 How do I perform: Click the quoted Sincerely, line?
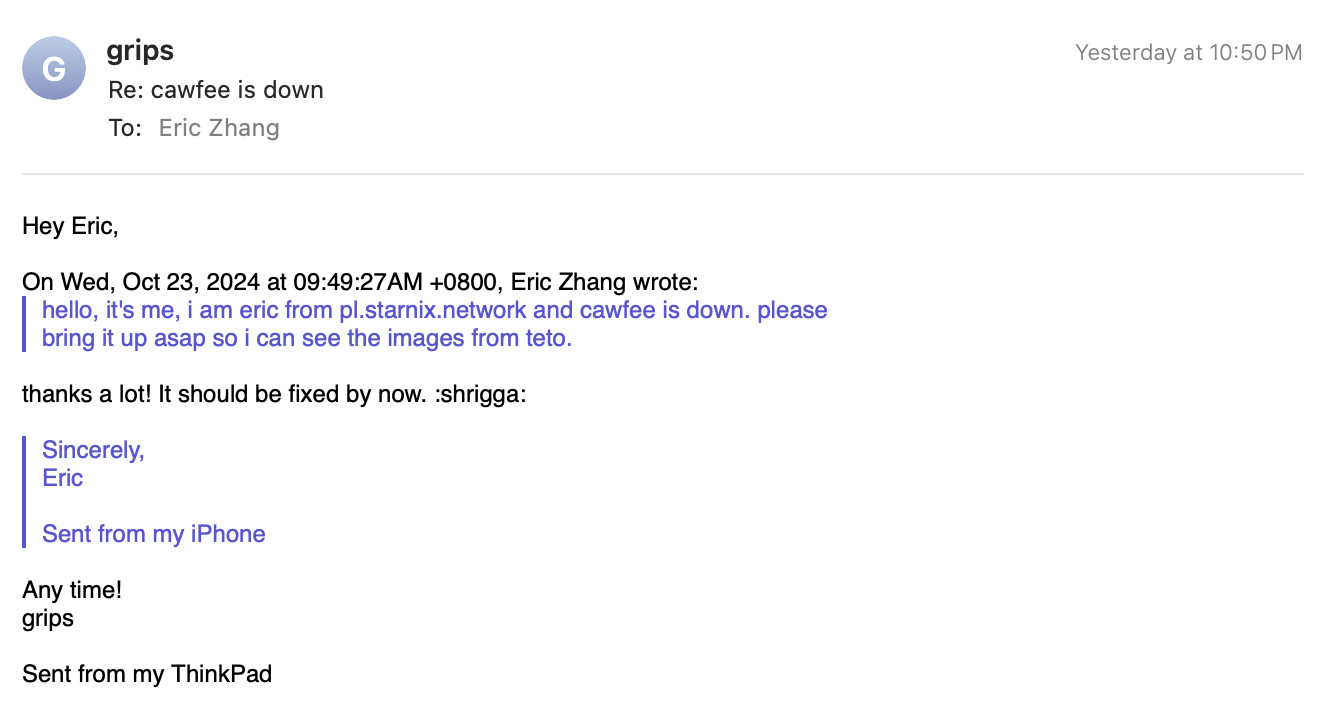tap(93, 450)
